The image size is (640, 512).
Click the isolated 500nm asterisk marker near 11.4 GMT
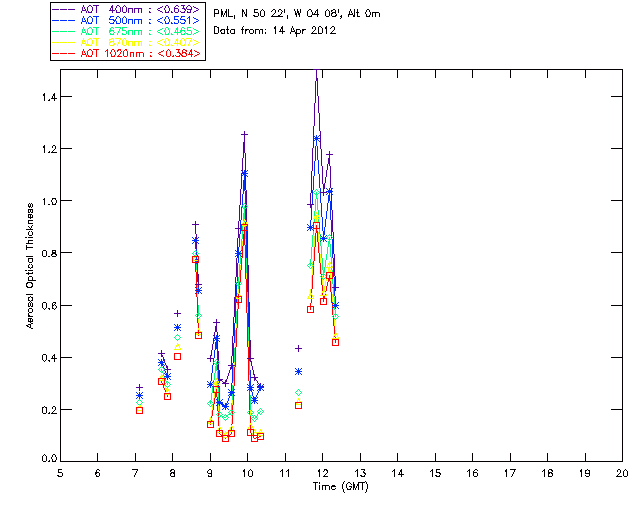[x=298, y=372]
